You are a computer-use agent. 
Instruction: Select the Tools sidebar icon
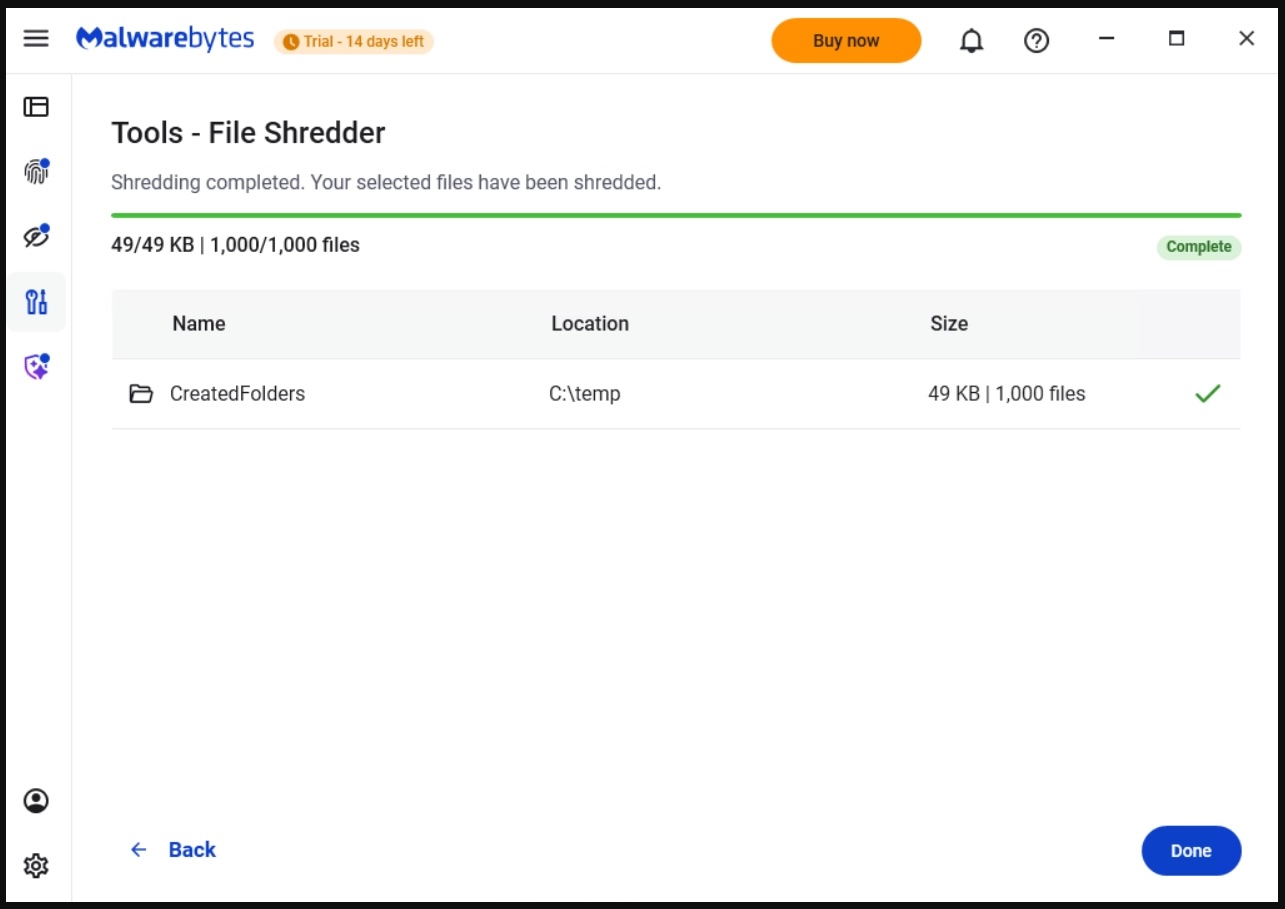[x=36, y=302]
